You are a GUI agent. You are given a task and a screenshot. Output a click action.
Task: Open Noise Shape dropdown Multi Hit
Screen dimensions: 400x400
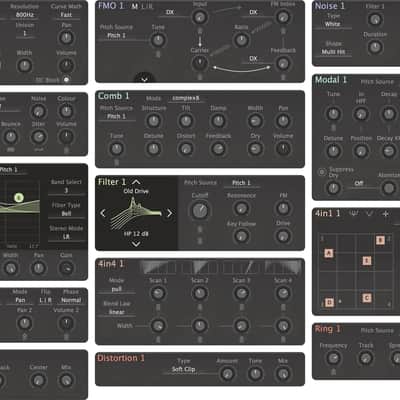click(x=333, y=52)
